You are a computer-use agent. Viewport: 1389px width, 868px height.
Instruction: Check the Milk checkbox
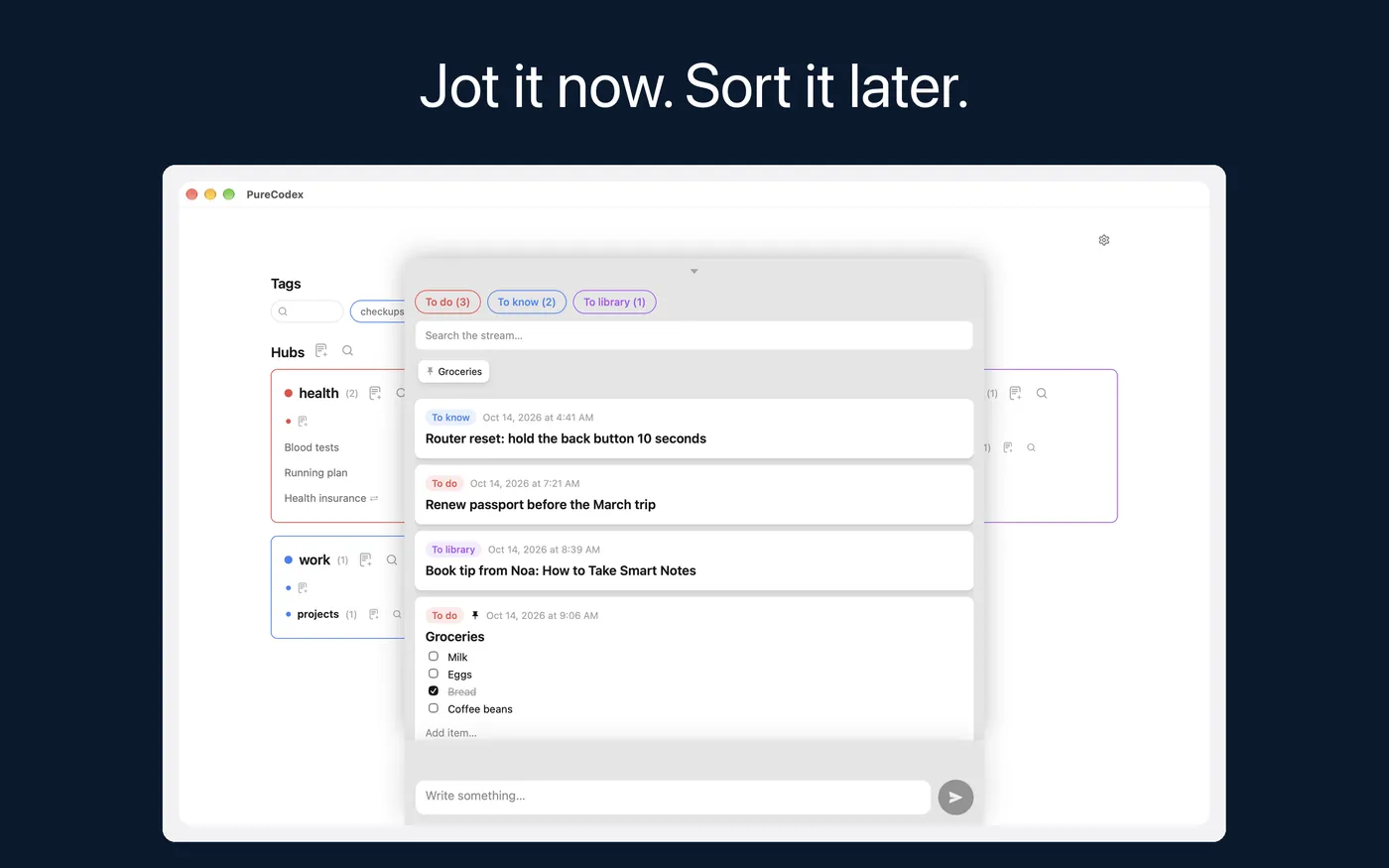pyautogui.click(x=434, y=657)
